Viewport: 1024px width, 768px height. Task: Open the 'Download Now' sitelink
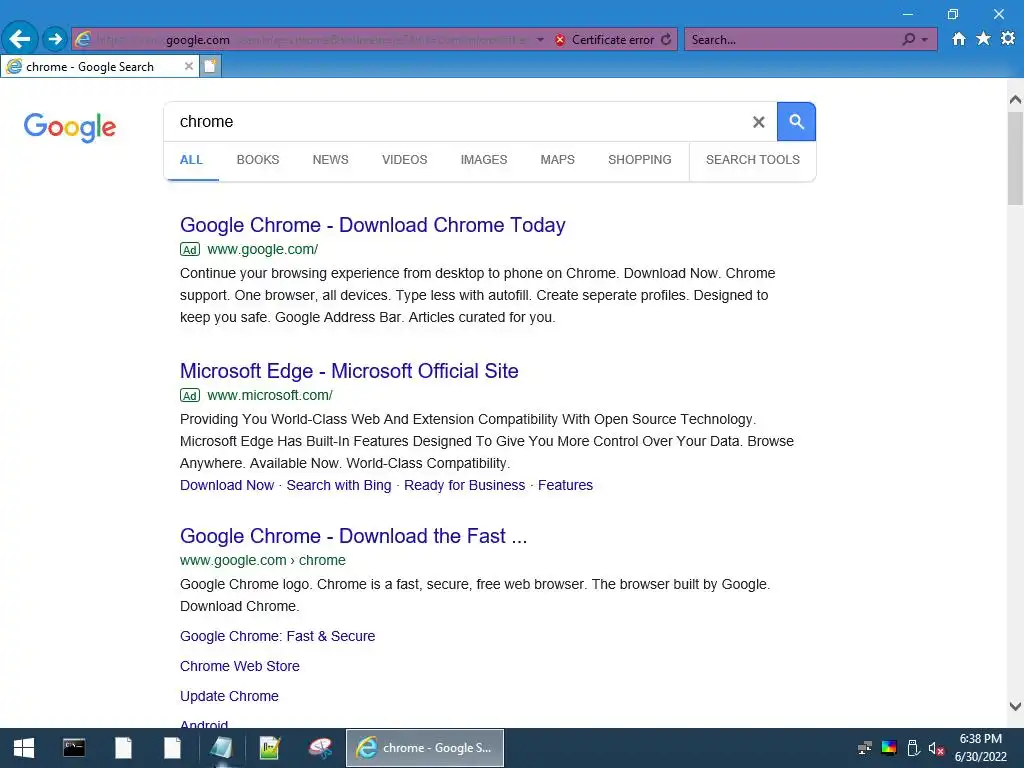tap(227, 485)
